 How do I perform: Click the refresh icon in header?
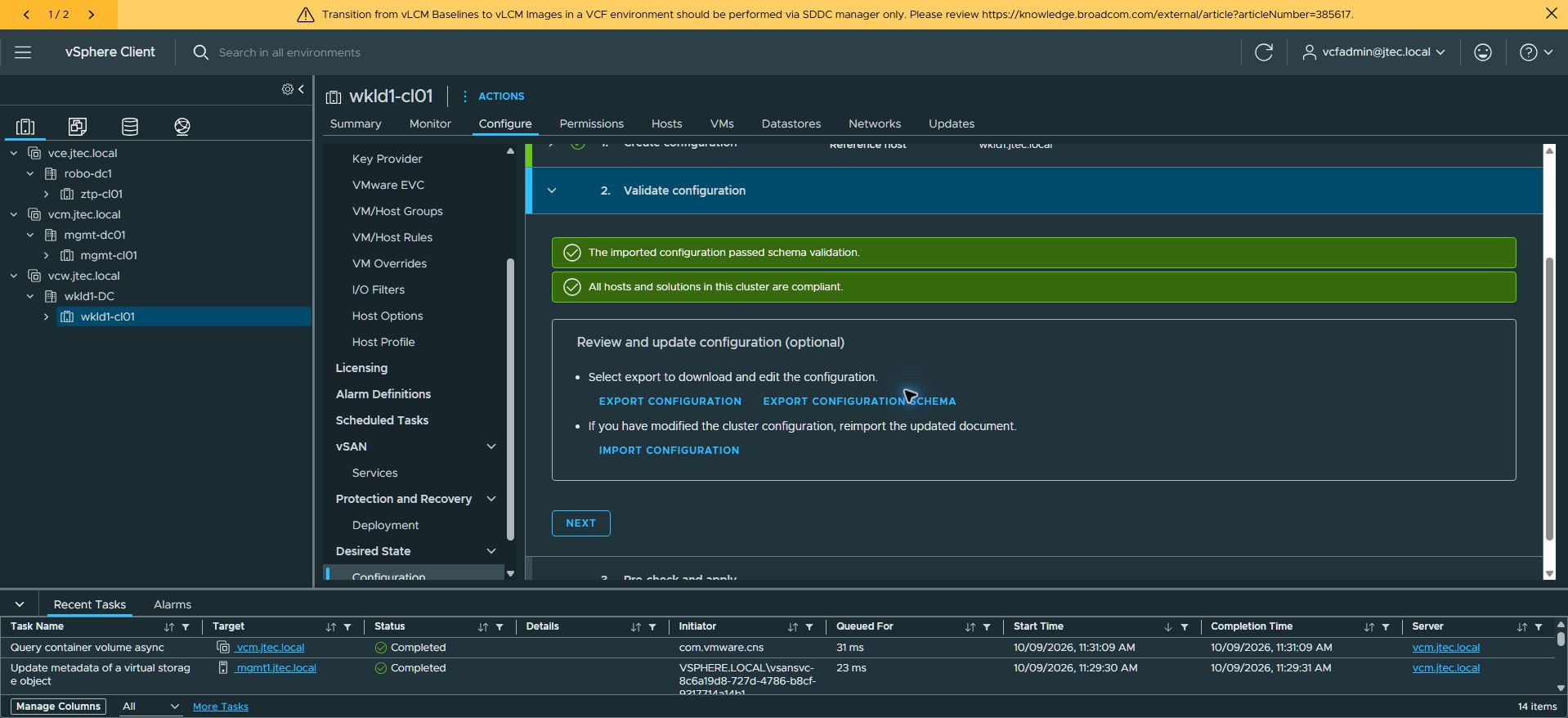coord(1264,52)
